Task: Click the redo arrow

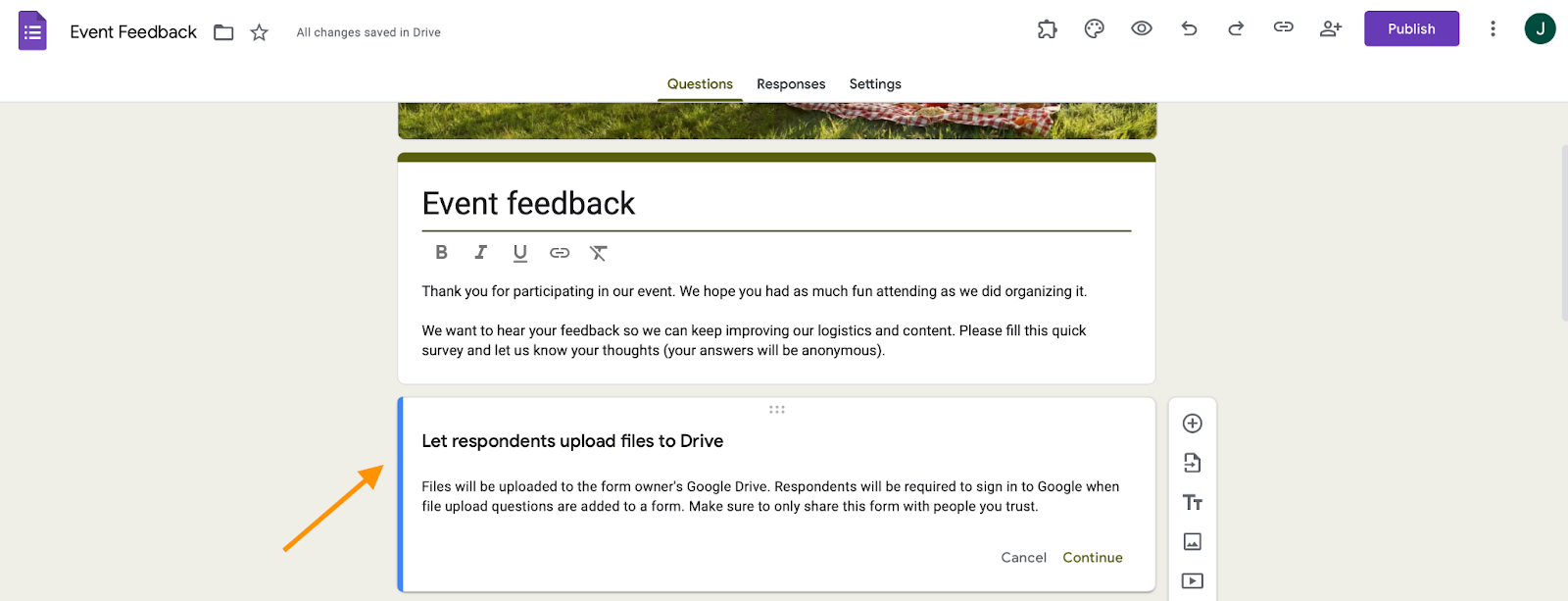Action: coord(1236,29)
